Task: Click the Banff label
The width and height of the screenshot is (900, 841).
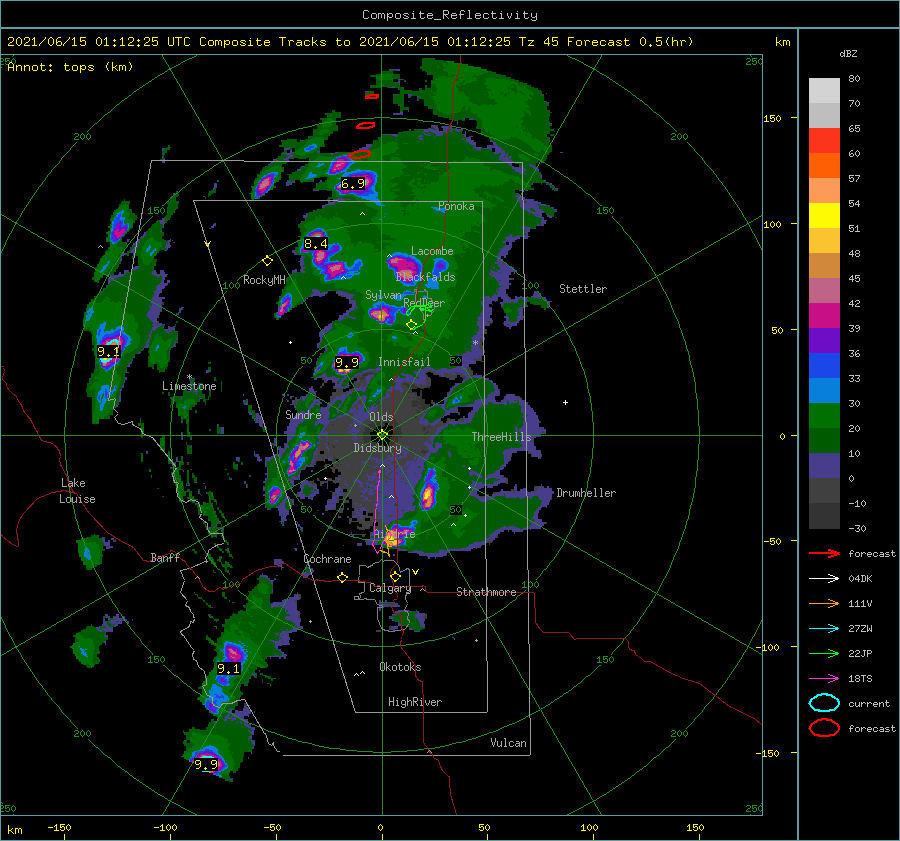Action: (165, 557)
